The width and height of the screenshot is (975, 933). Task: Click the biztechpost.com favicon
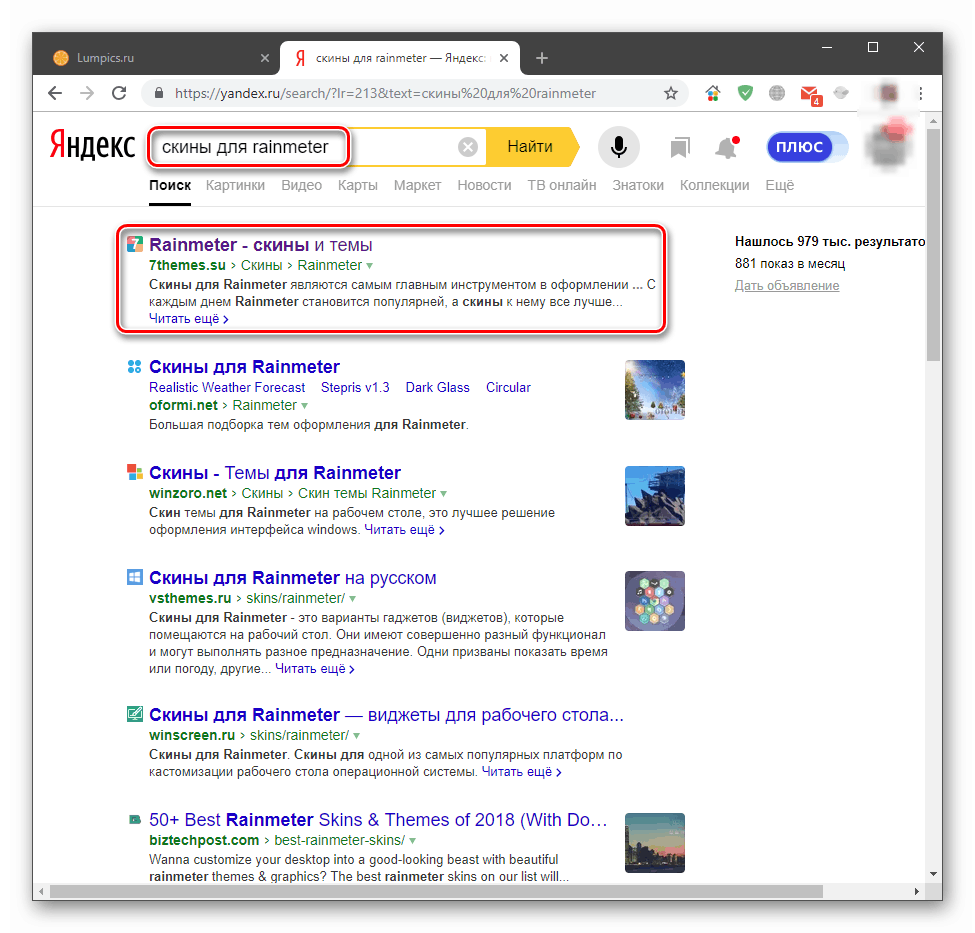(x=134, y=820)
